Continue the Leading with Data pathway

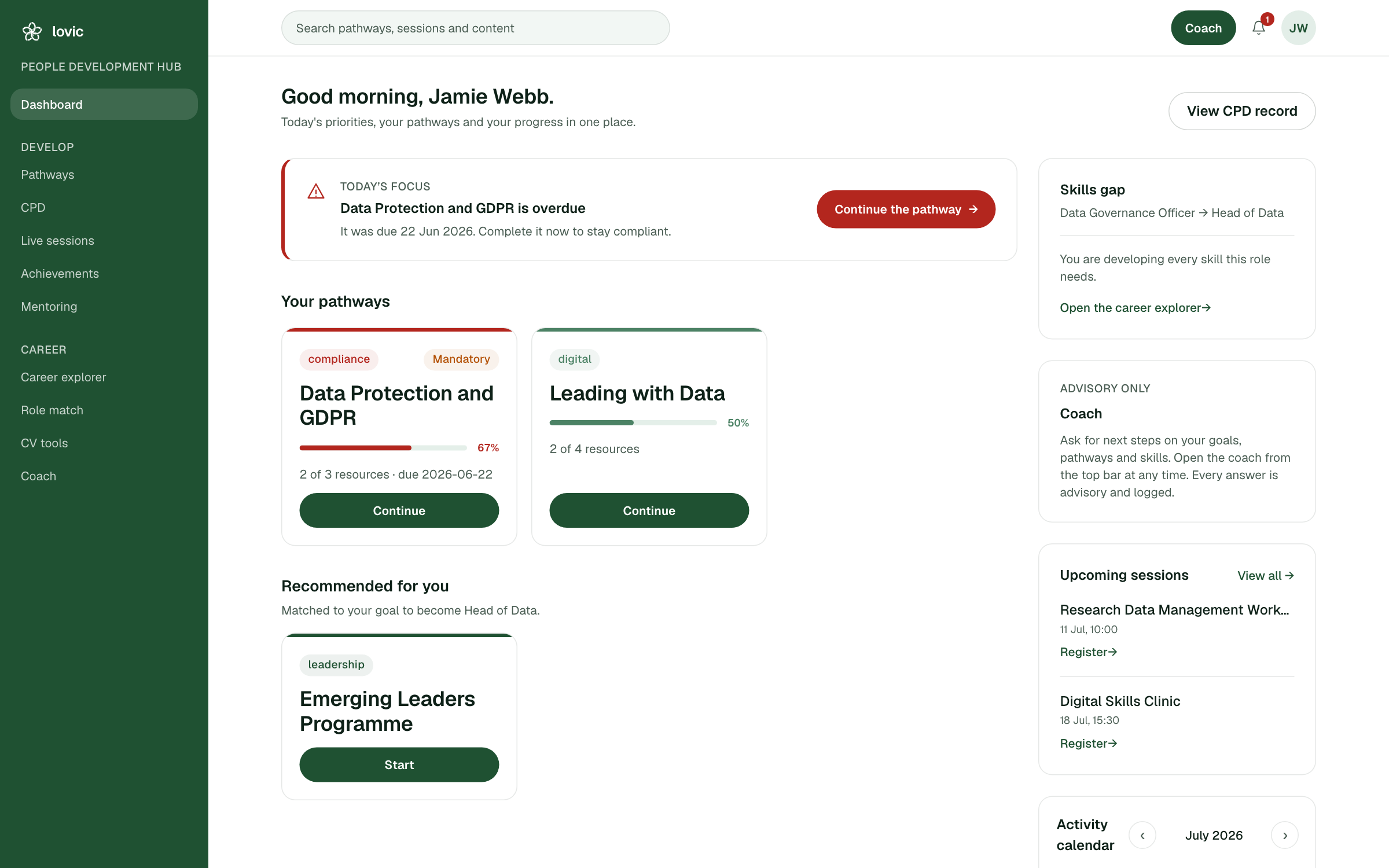click(649, 510)
